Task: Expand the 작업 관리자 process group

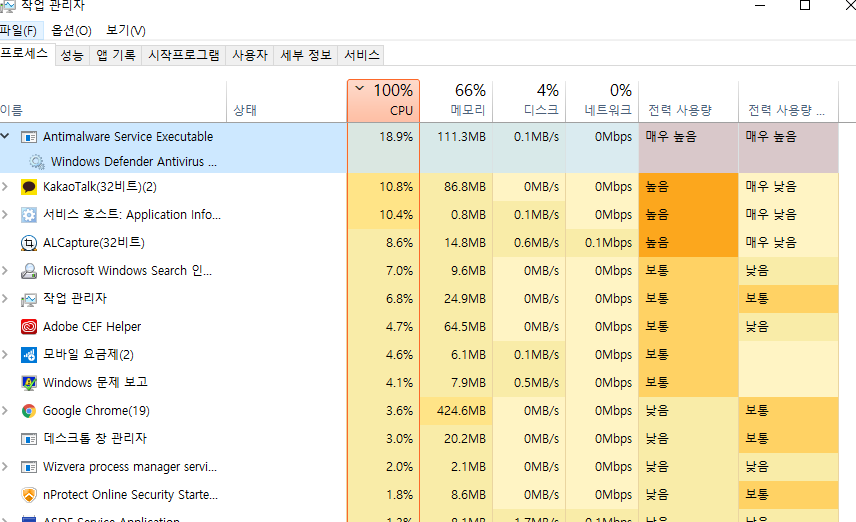Action: coord(5,299)
